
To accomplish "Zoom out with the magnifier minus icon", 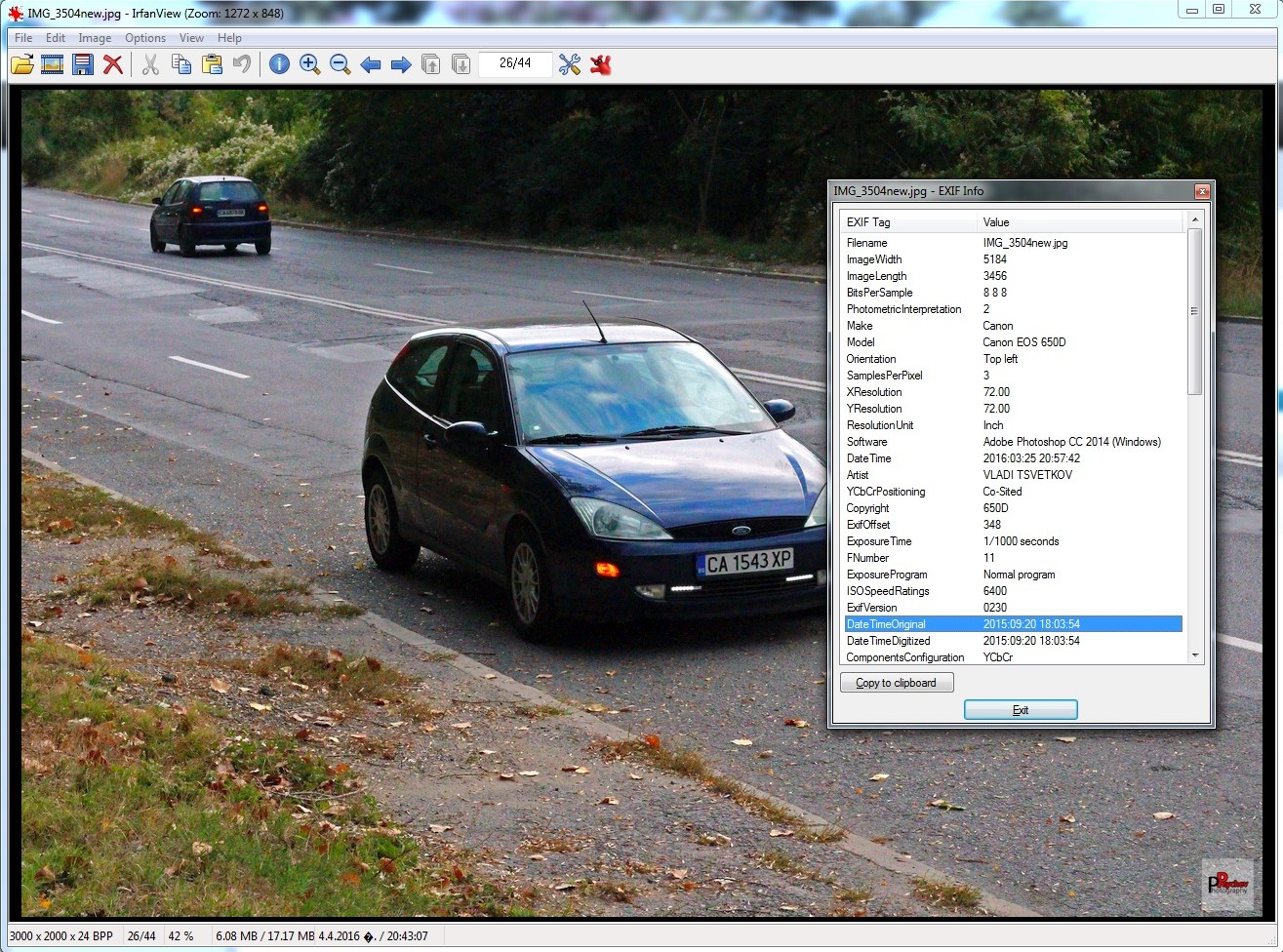I will [x=340, y=64].
